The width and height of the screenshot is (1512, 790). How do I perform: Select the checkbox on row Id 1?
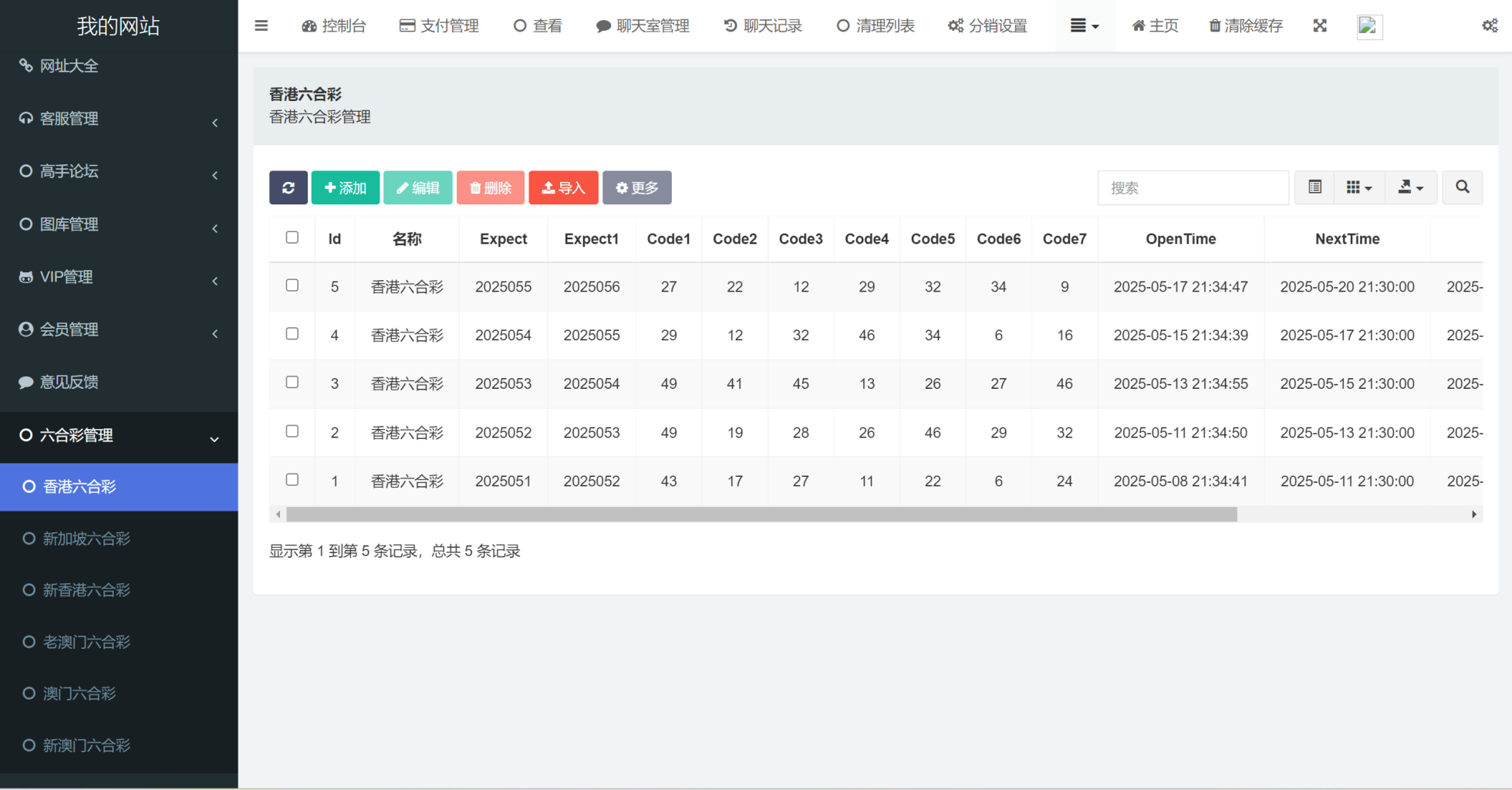292,479
